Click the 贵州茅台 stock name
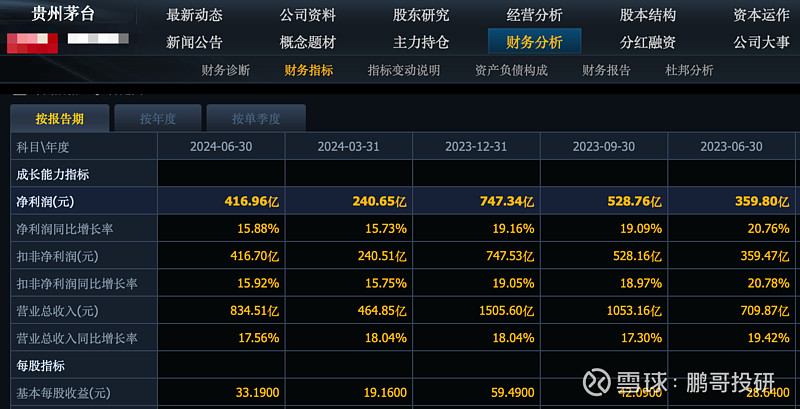Screen dimensions: 800x409 tap(63, 14)
